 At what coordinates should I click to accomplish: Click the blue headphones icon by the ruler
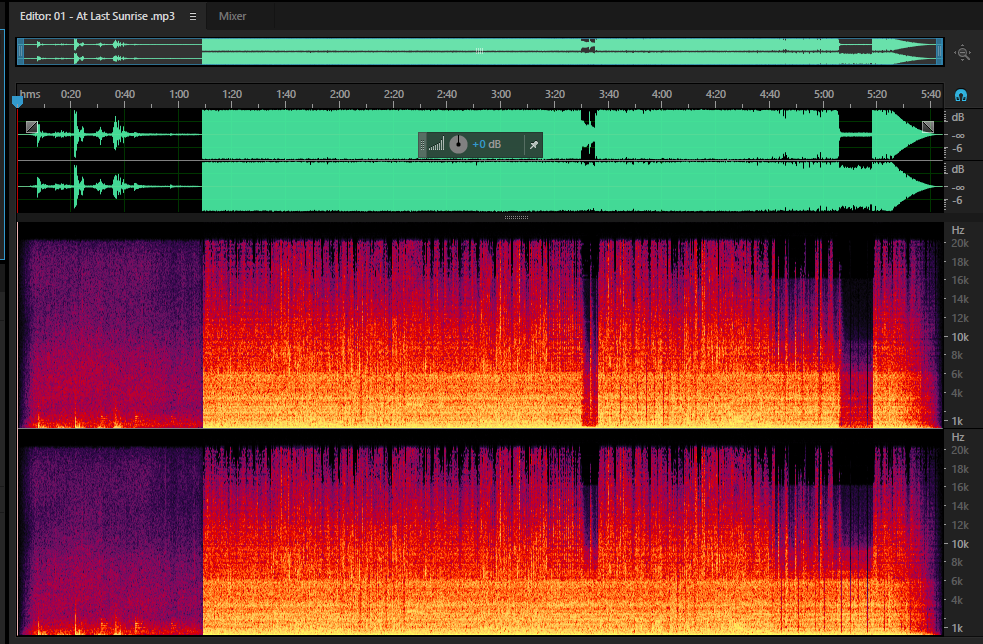960,95
